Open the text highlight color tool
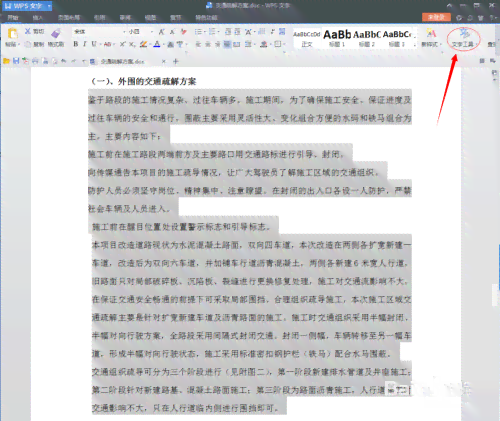This screenshot has width=500, height=421. coord(144,44)
